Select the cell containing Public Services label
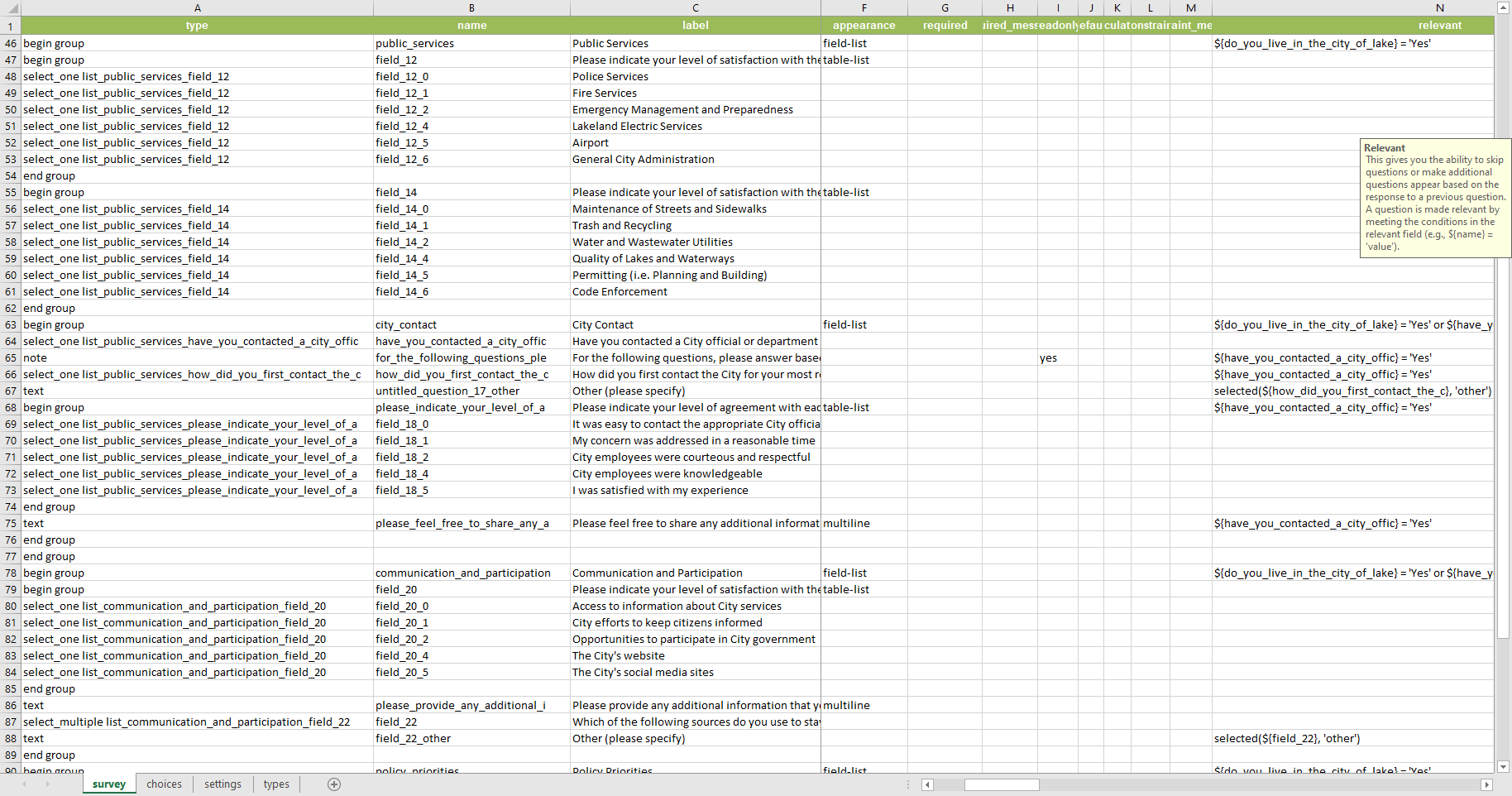This screenshot has height=796, width=1512. click(x=695, y=43)
